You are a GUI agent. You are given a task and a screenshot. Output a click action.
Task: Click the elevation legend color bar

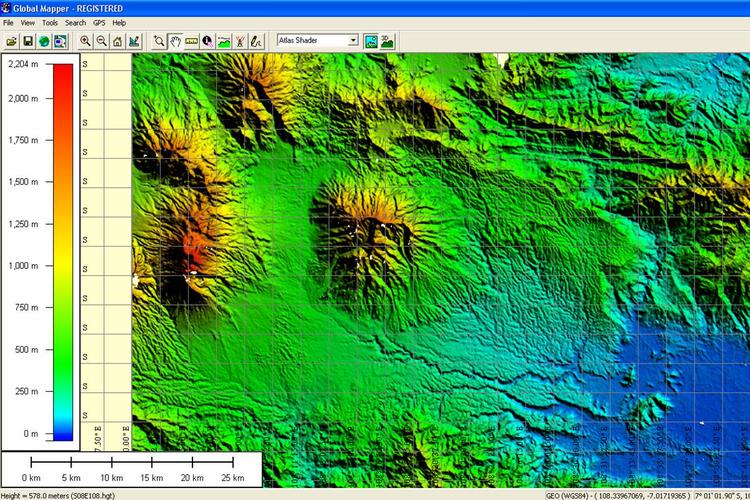[62, 250]
